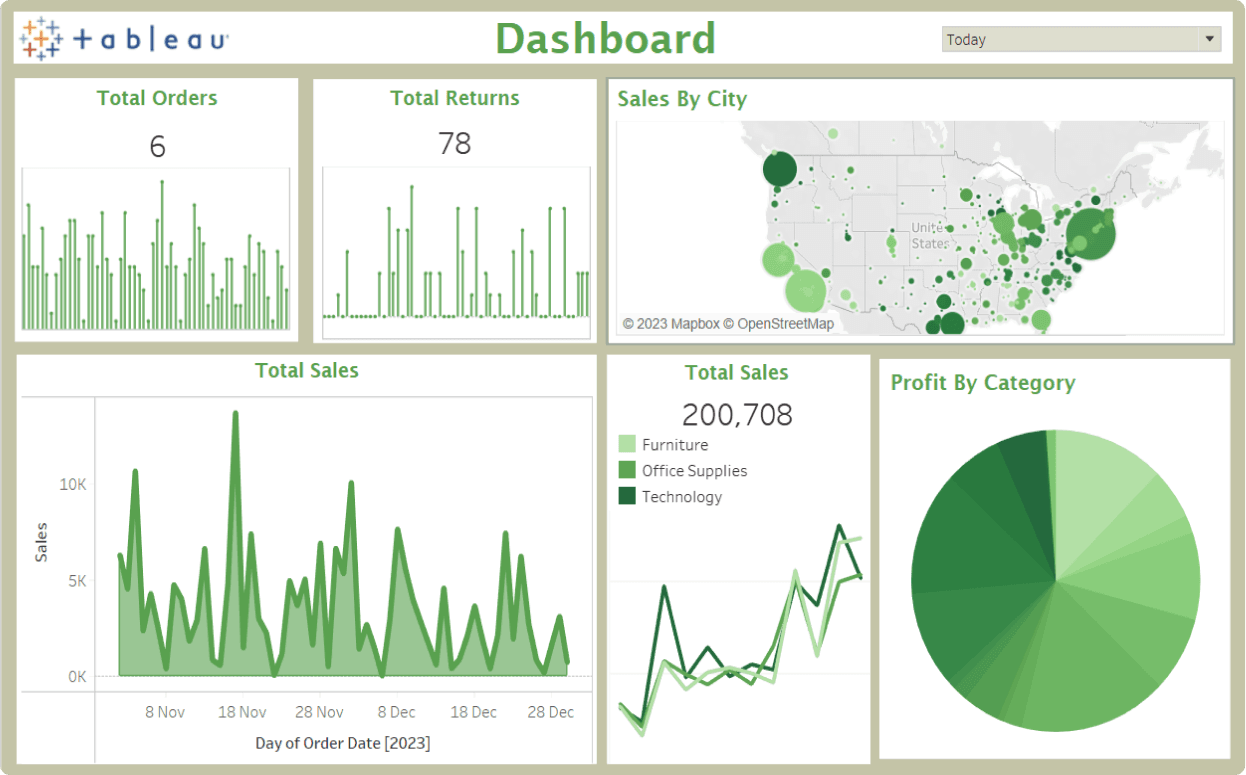Click the Dashboard title heading

(x=606, y=39)
